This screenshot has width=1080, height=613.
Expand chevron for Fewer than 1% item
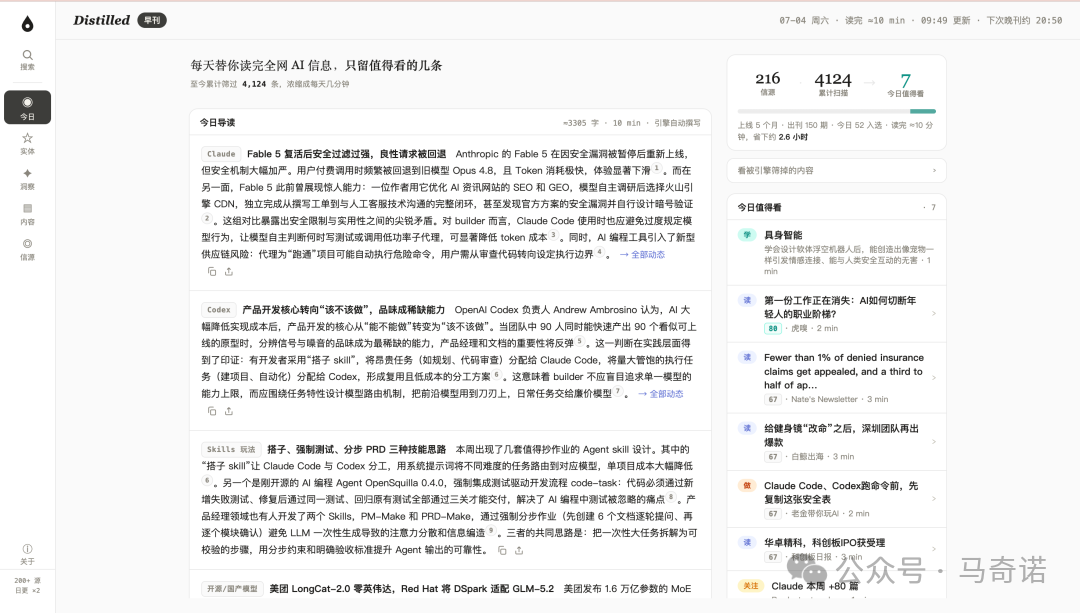click(934, 377)
